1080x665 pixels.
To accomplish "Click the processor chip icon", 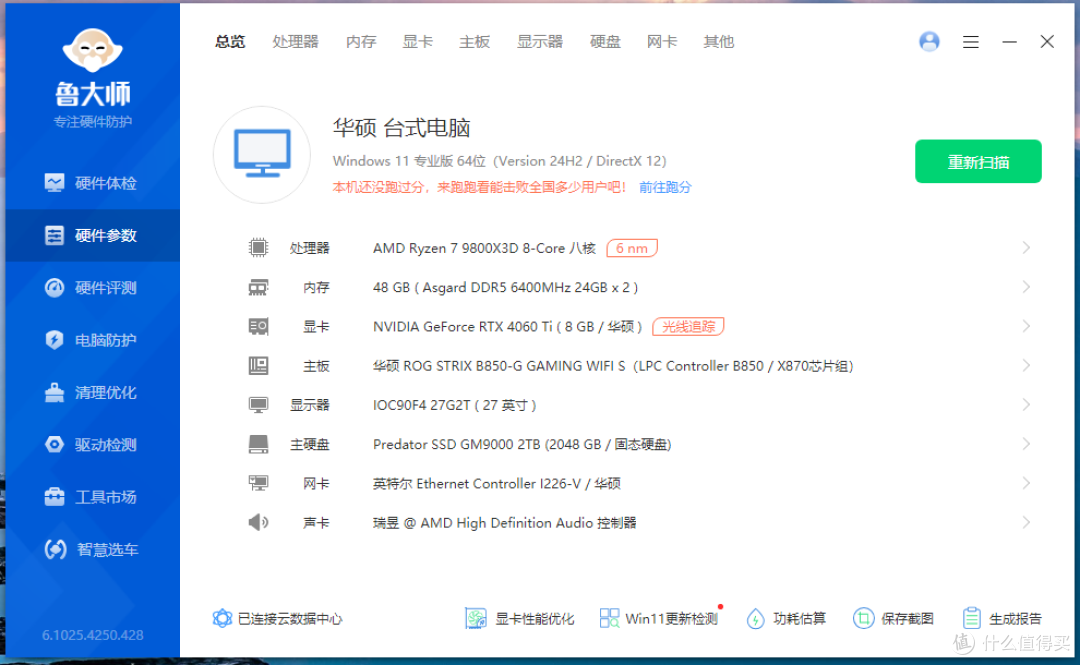I will click(258, 247).
